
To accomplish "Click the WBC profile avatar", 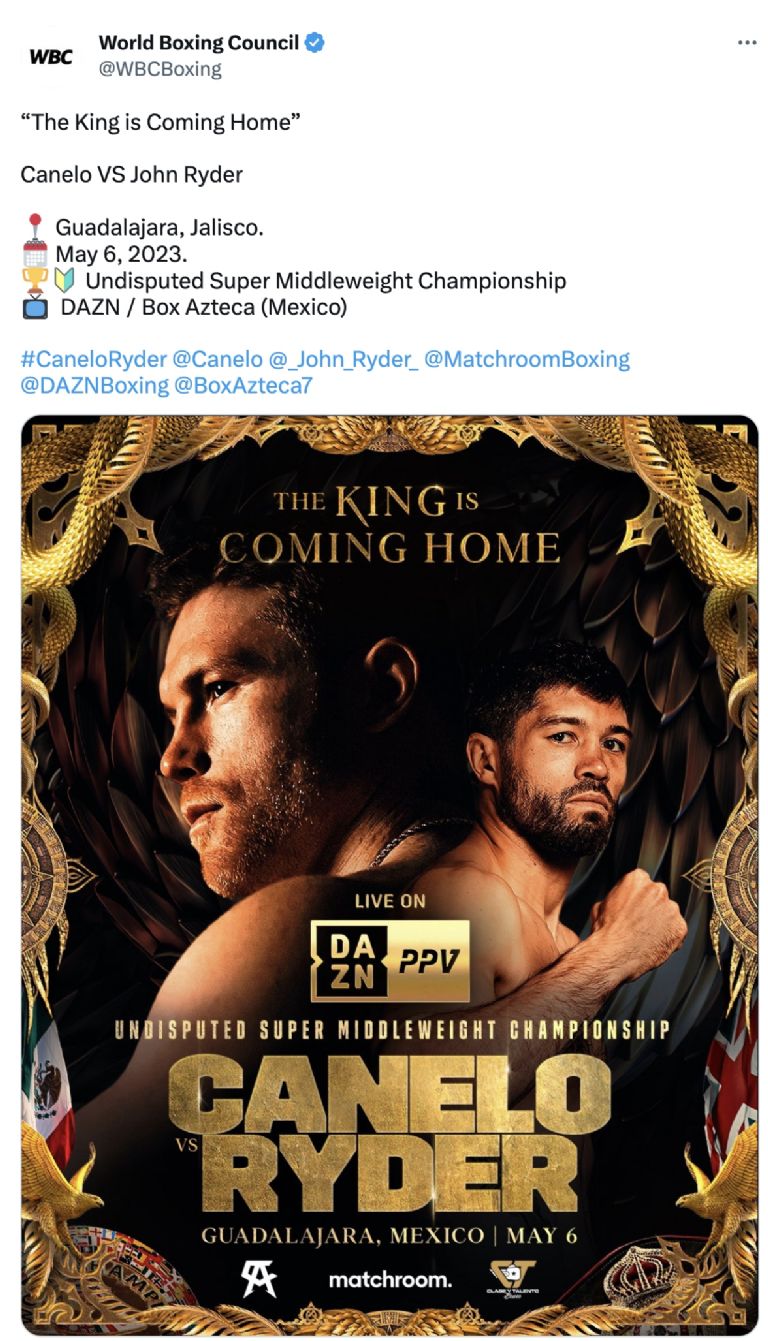I will (x=50, y=56).
